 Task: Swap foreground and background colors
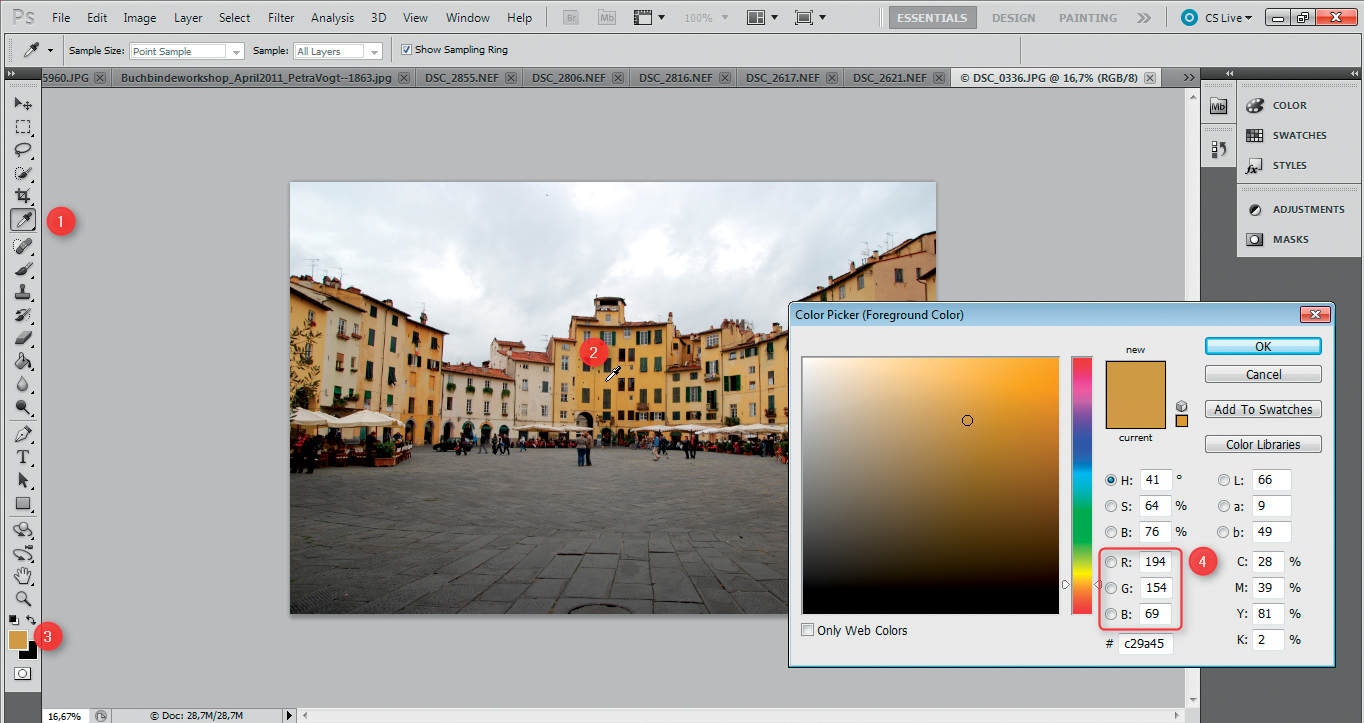[x=31, y=621]
